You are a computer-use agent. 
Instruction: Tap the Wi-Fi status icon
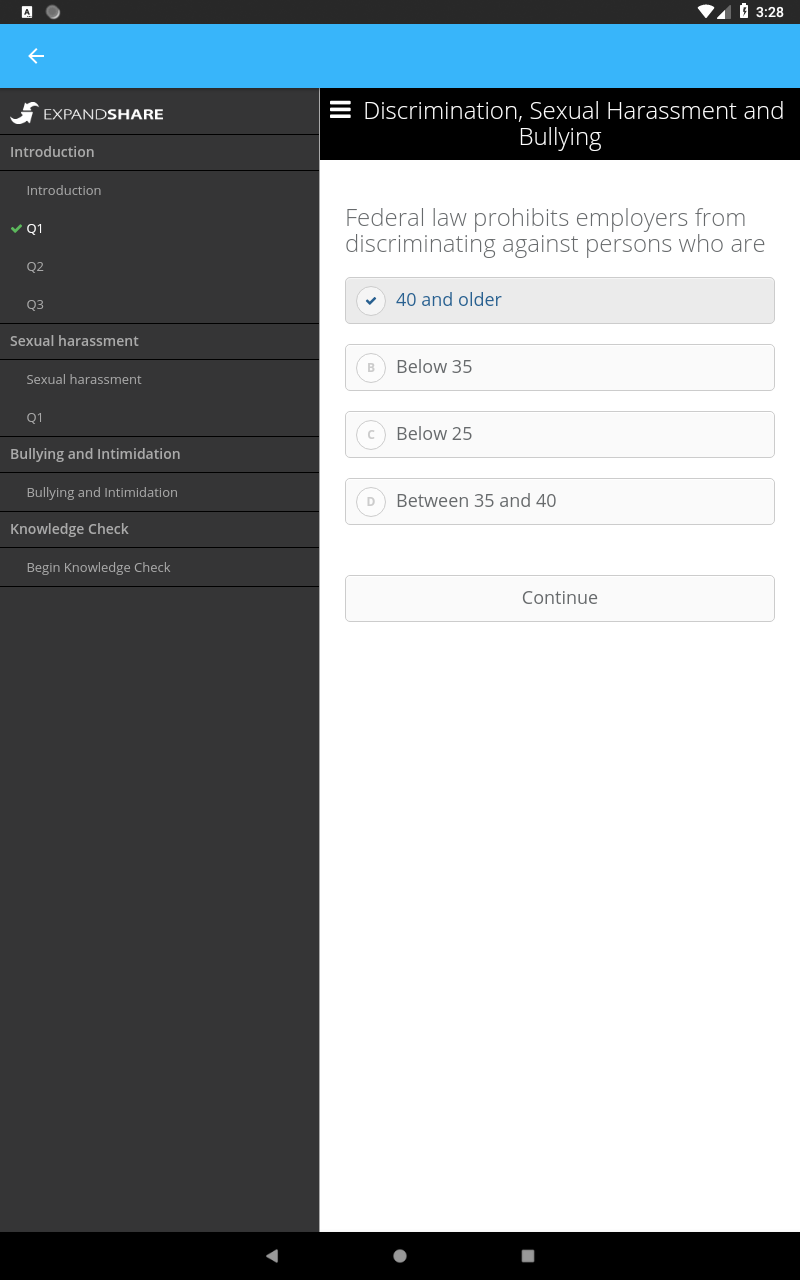(706, 12)
